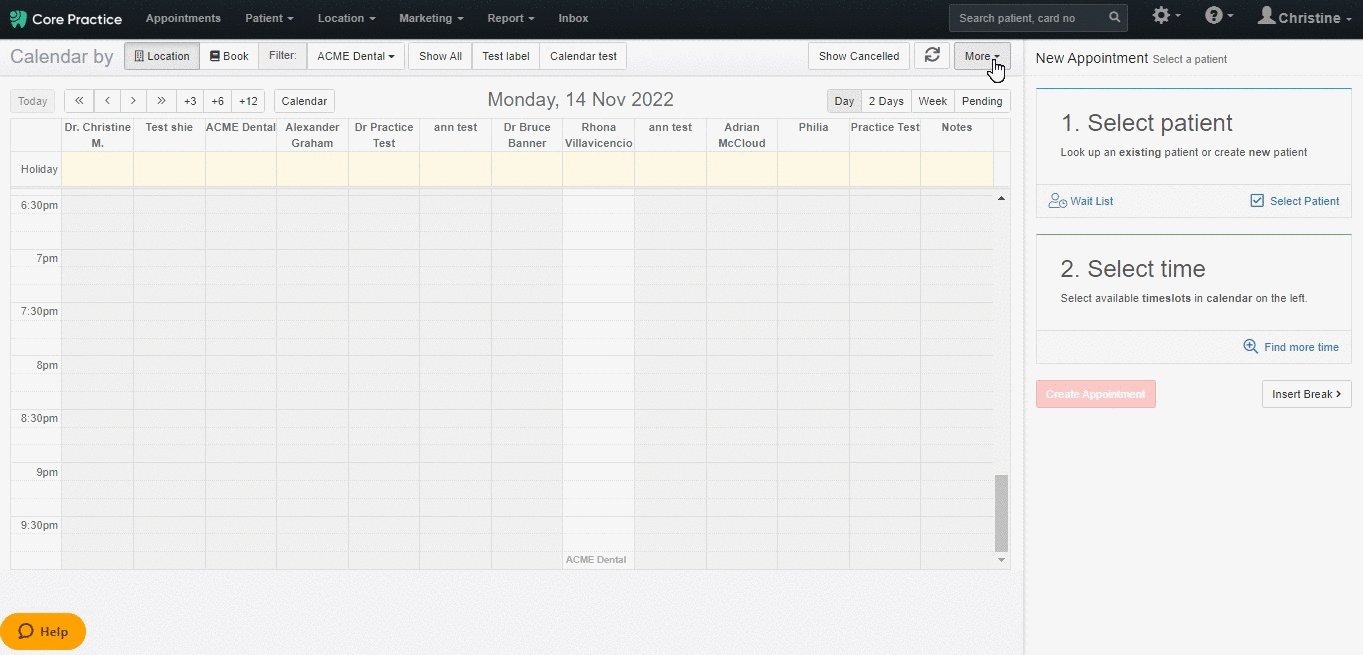Open the Appointments menu item
This screenshot has height=655, width=1363.
(183, 18)
